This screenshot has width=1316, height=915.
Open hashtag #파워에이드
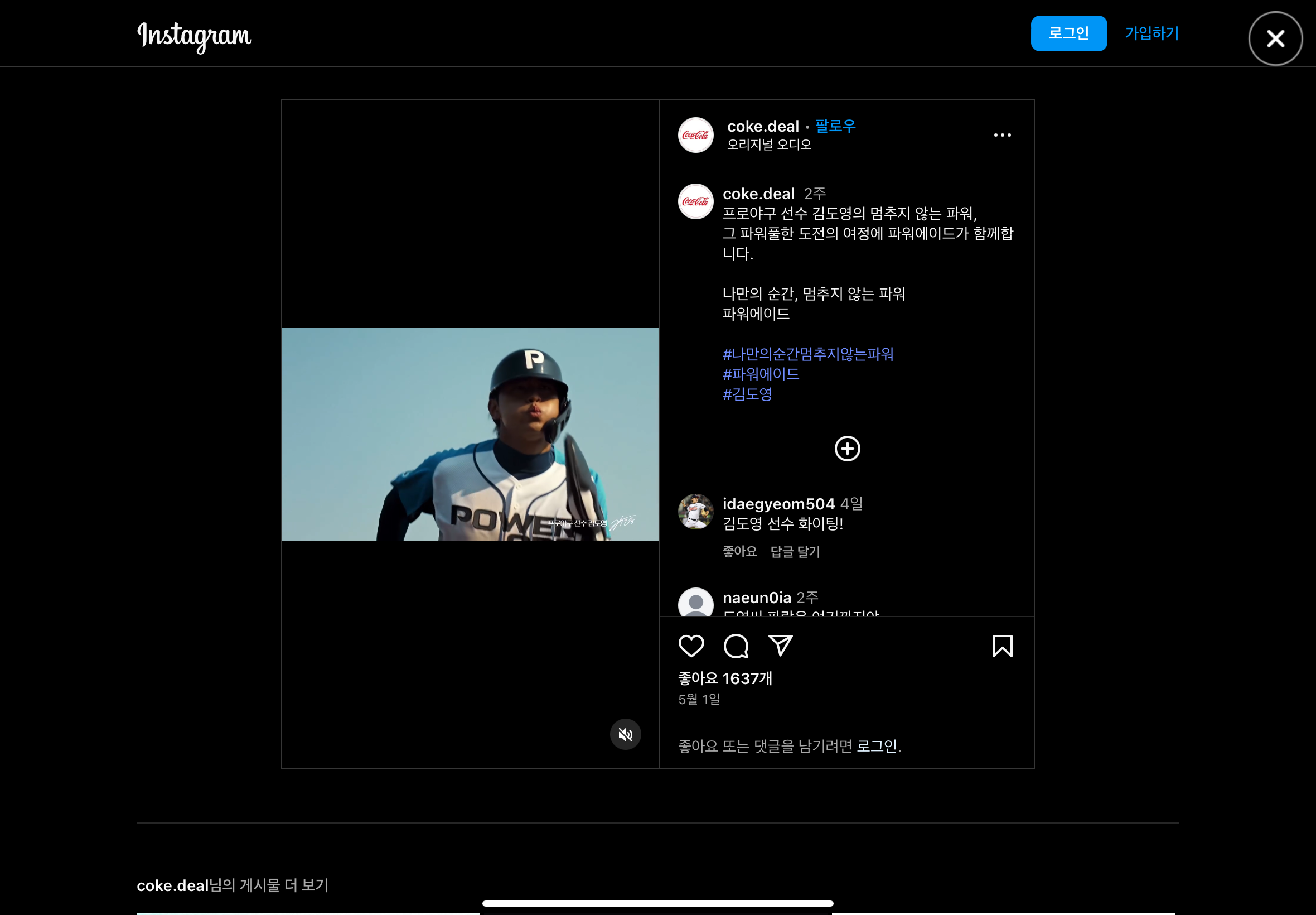[761, 374]
